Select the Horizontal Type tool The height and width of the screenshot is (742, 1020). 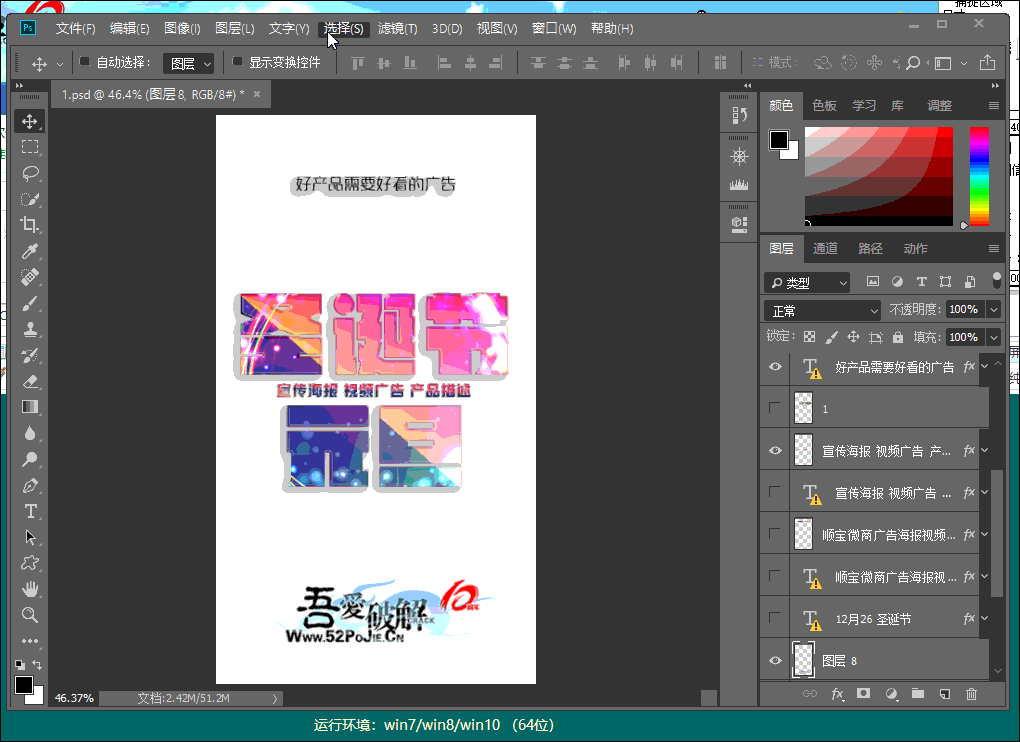(x=30, y=511)
